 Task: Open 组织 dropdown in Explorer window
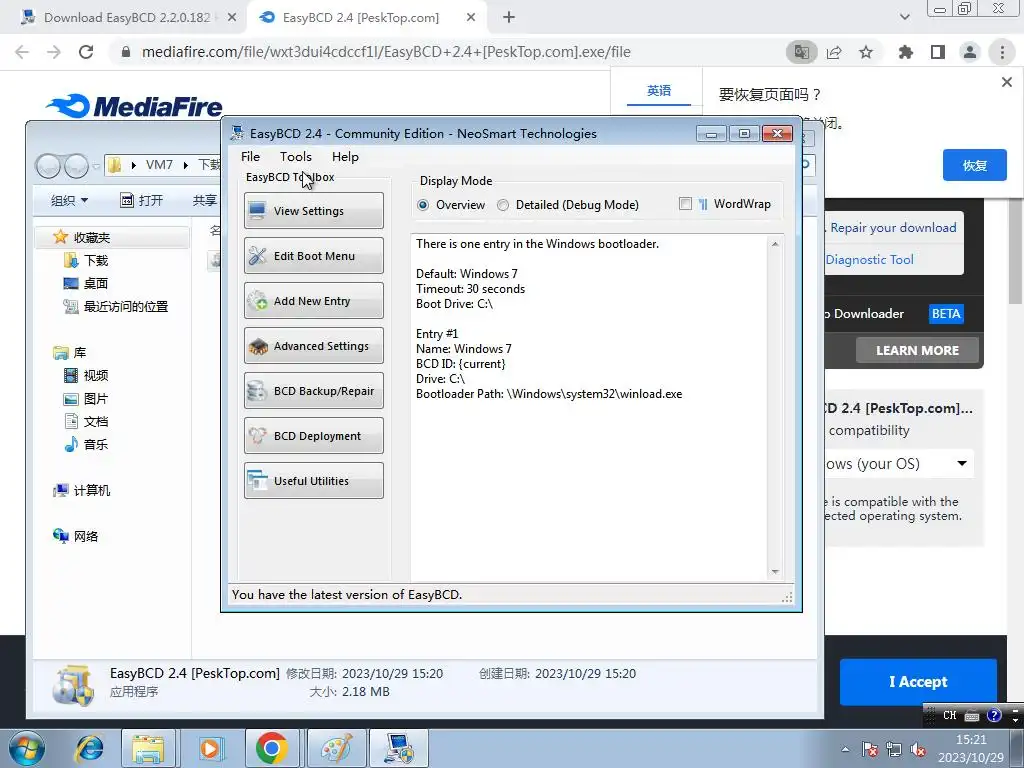click(x=69, y=200)
